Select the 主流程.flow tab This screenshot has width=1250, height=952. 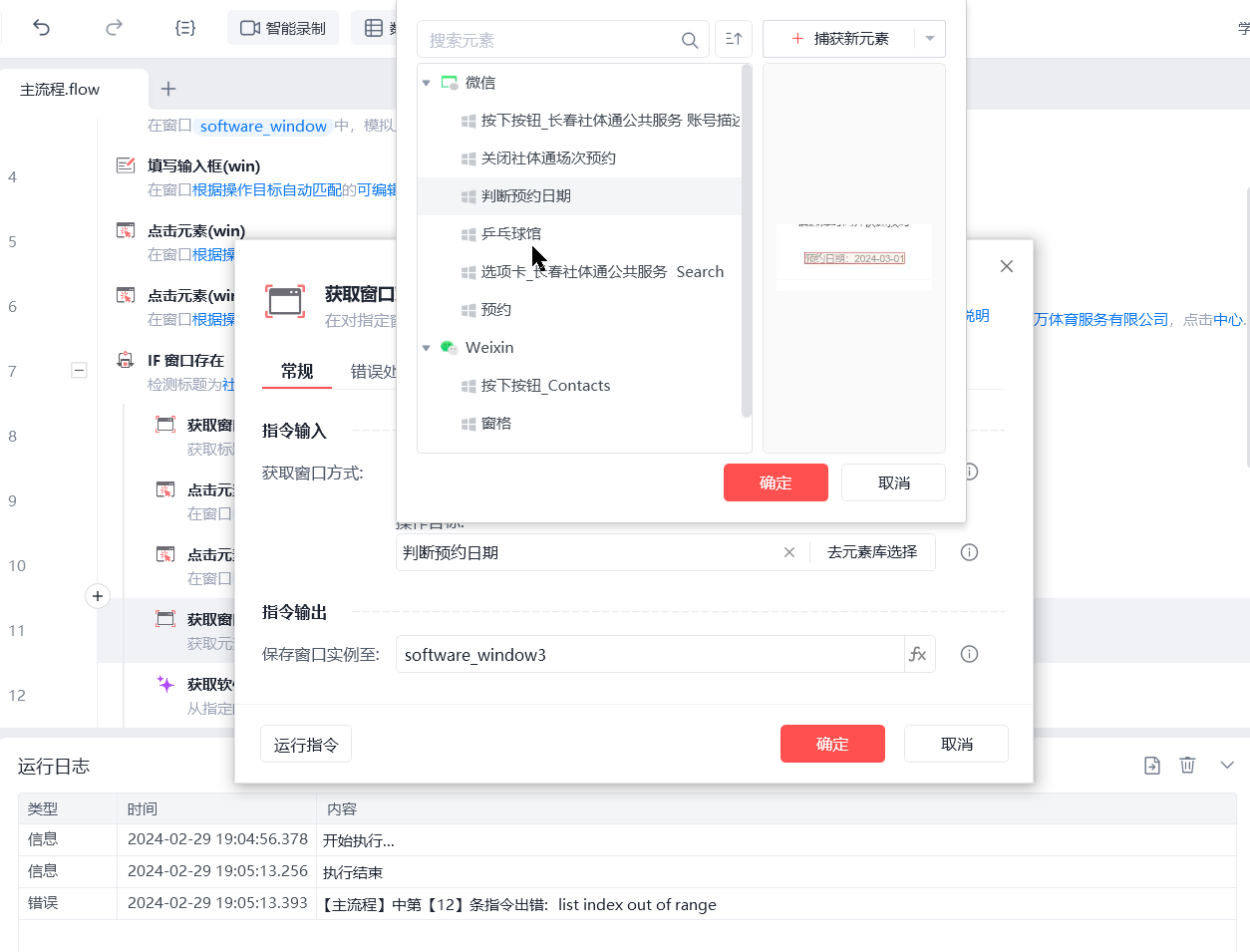[60, 90]
